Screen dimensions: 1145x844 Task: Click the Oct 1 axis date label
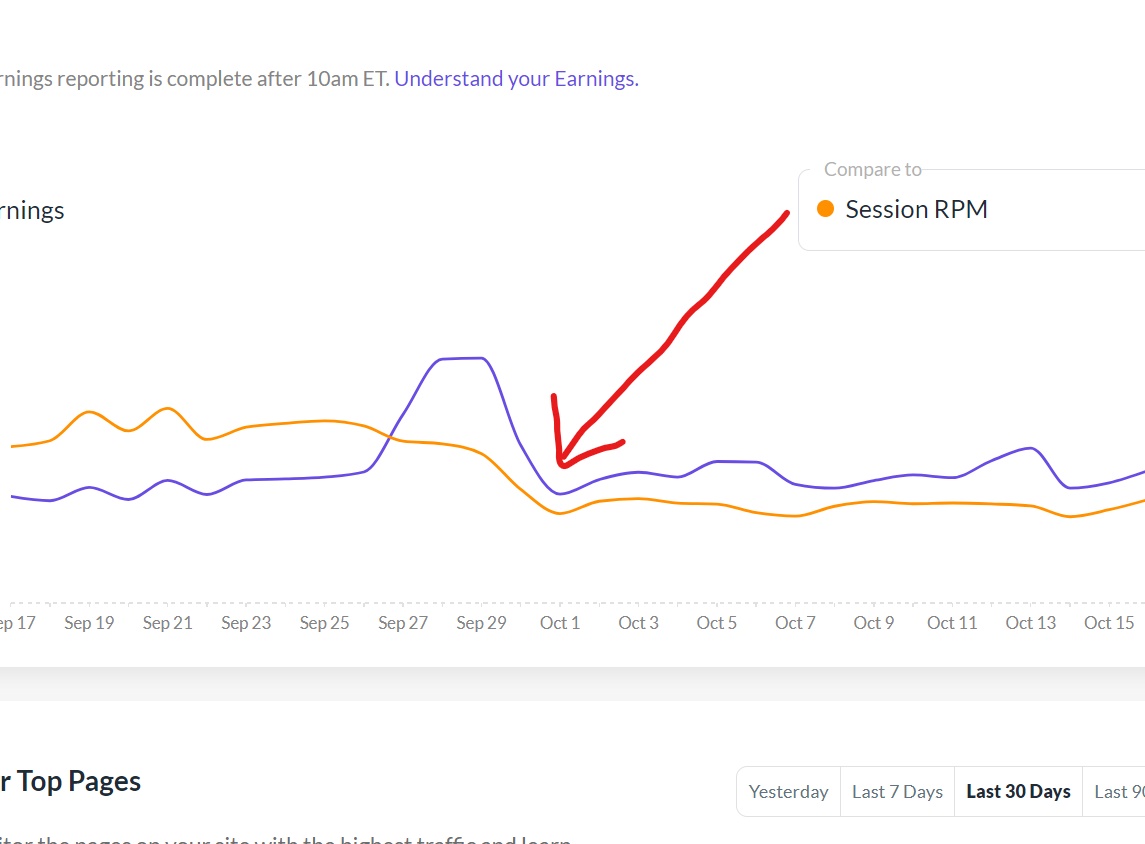(560, 623)
